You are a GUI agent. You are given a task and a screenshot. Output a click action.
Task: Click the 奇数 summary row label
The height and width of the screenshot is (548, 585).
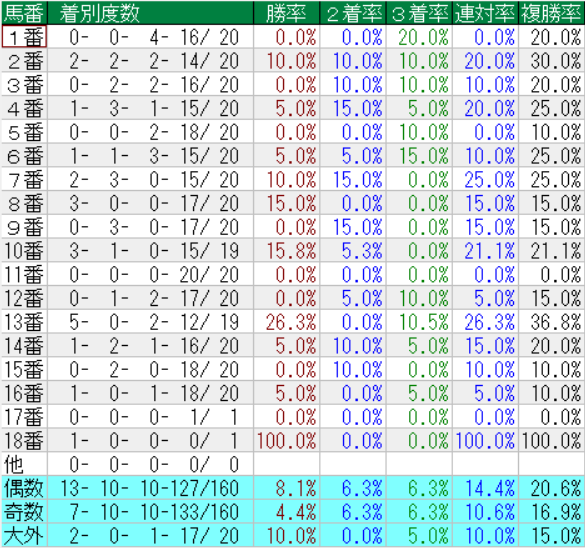tap(24, 512)
